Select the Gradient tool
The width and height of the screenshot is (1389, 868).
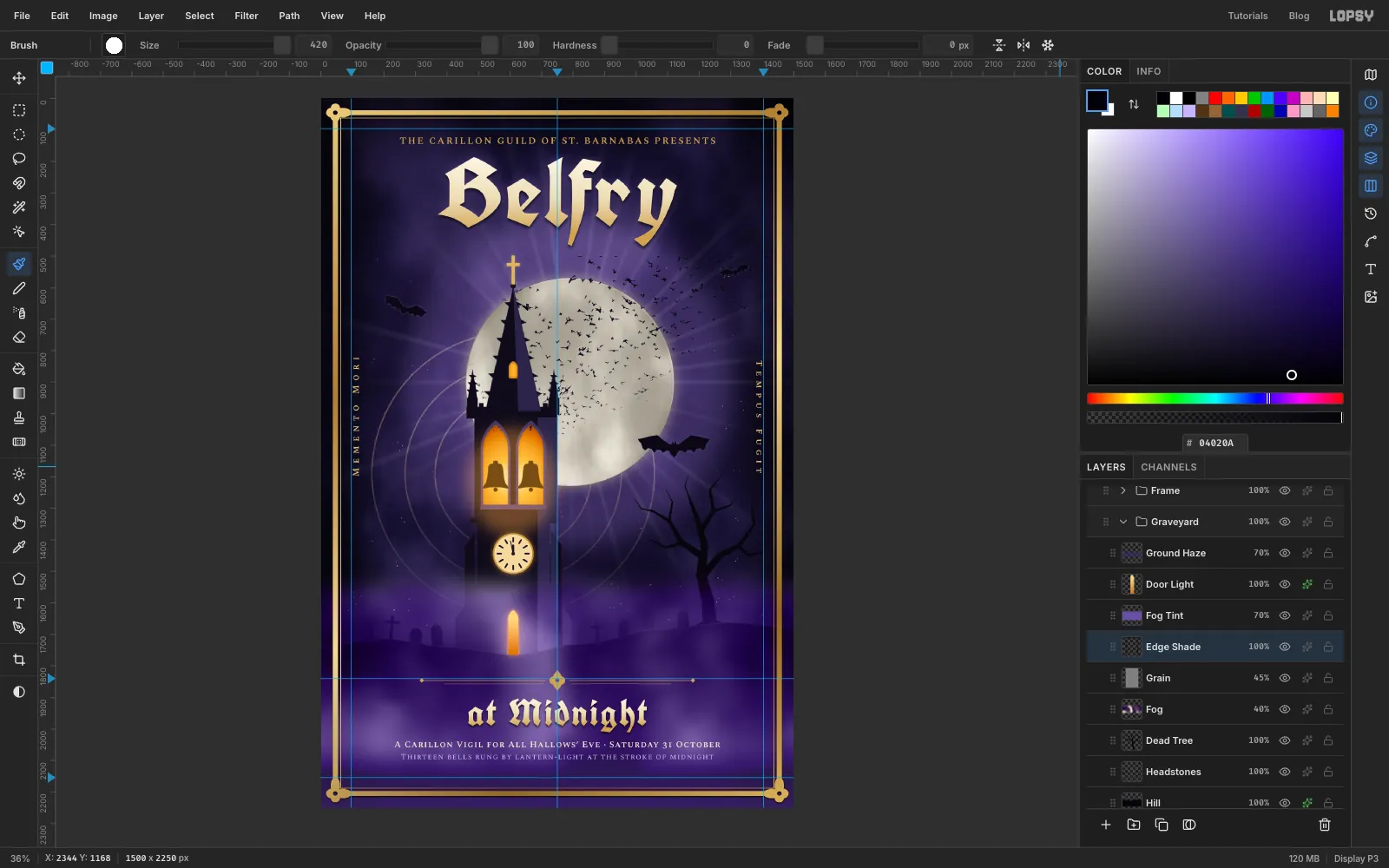click(19, 393)
